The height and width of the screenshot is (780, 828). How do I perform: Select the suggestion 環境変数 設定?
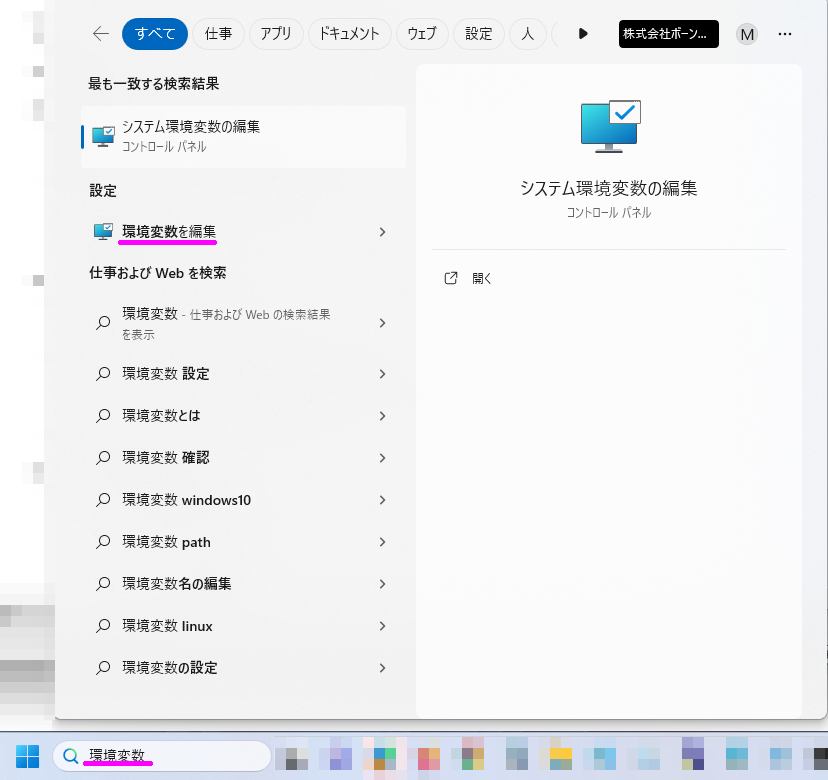point(243,374)
